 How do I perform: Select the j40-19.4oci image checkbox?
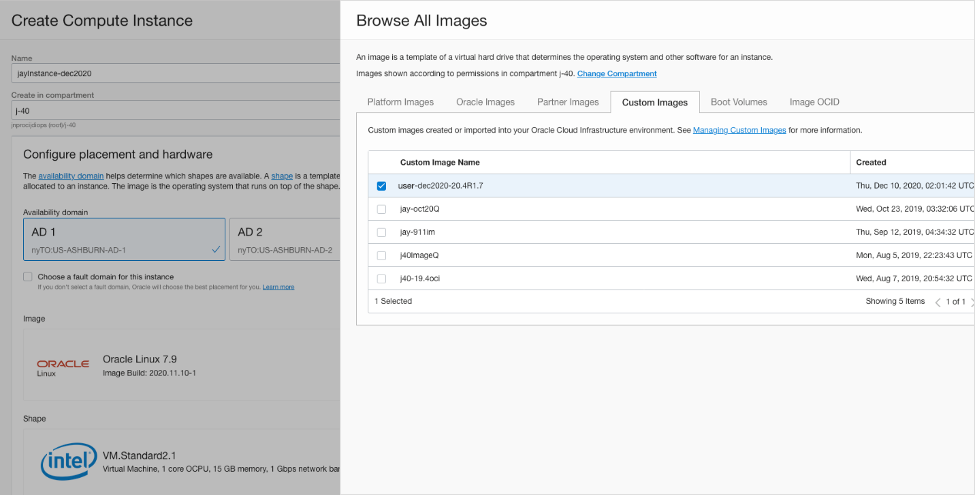click(381, 277)
